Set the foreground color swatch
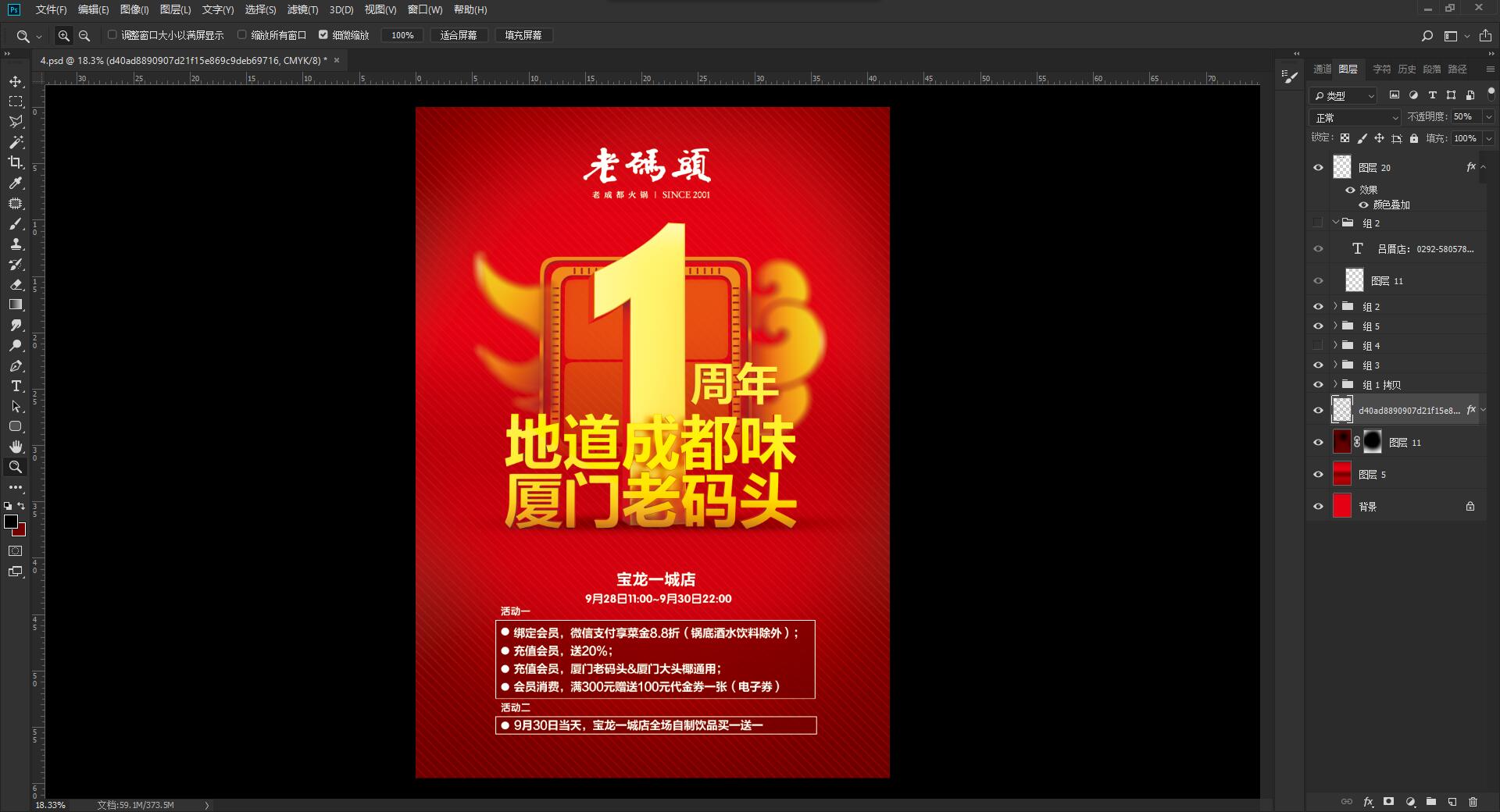The image size is (1500, 812). 10,521
